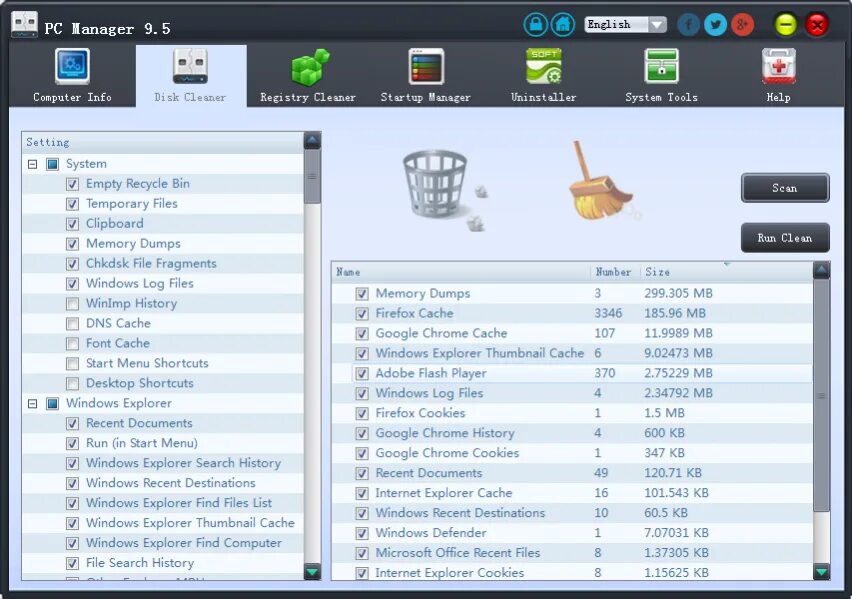Open the Twitter share icon
The image size is (852, 599).
tap(716, 24)
